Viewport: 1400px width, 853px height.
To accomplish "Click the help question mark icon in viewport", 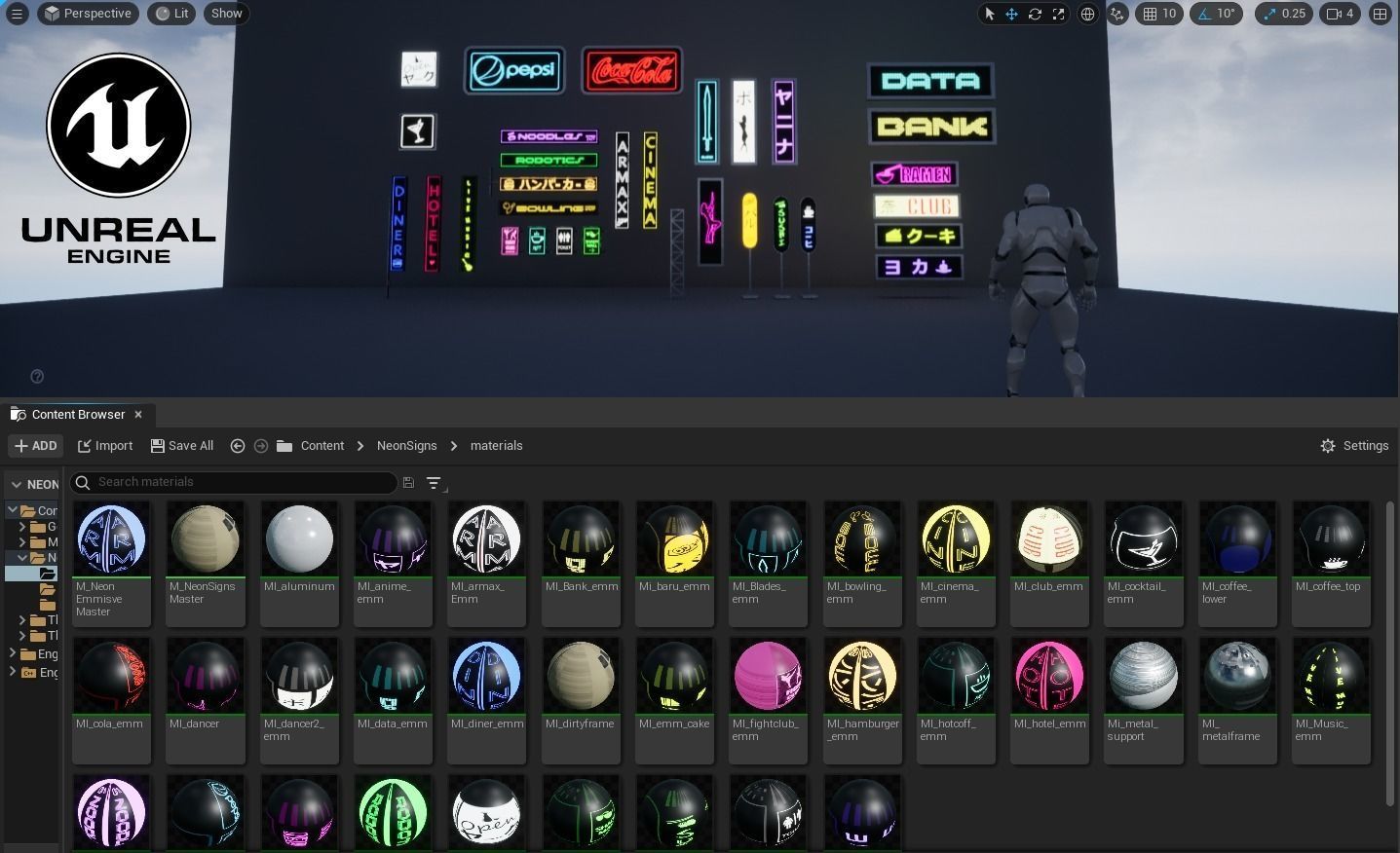I will tap(37, 377).
